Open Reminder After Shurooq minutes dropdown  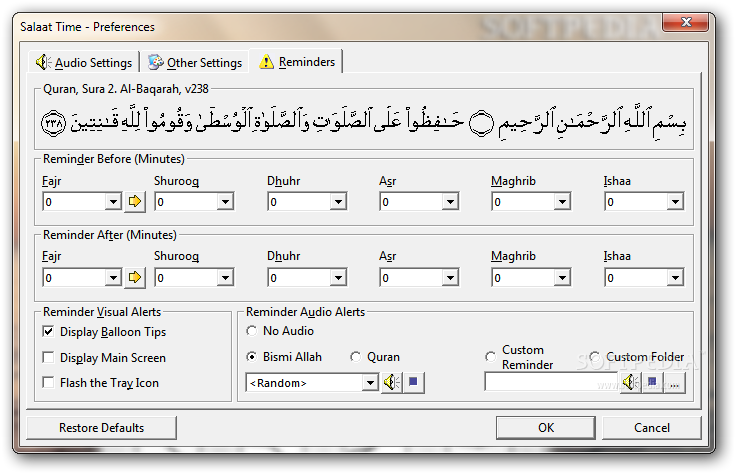click(x=225, y=277)
